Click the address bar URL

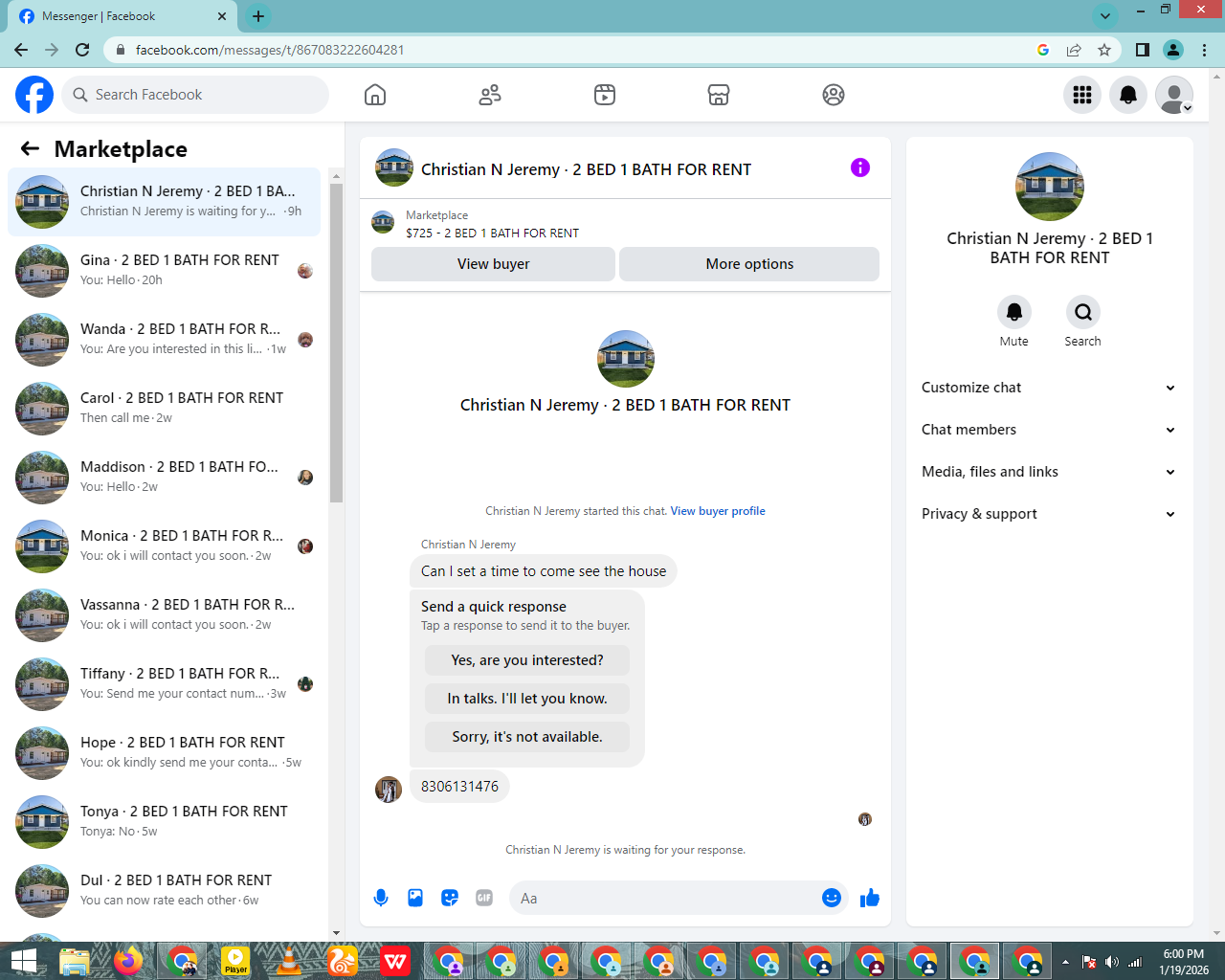(x=270, y=50)
